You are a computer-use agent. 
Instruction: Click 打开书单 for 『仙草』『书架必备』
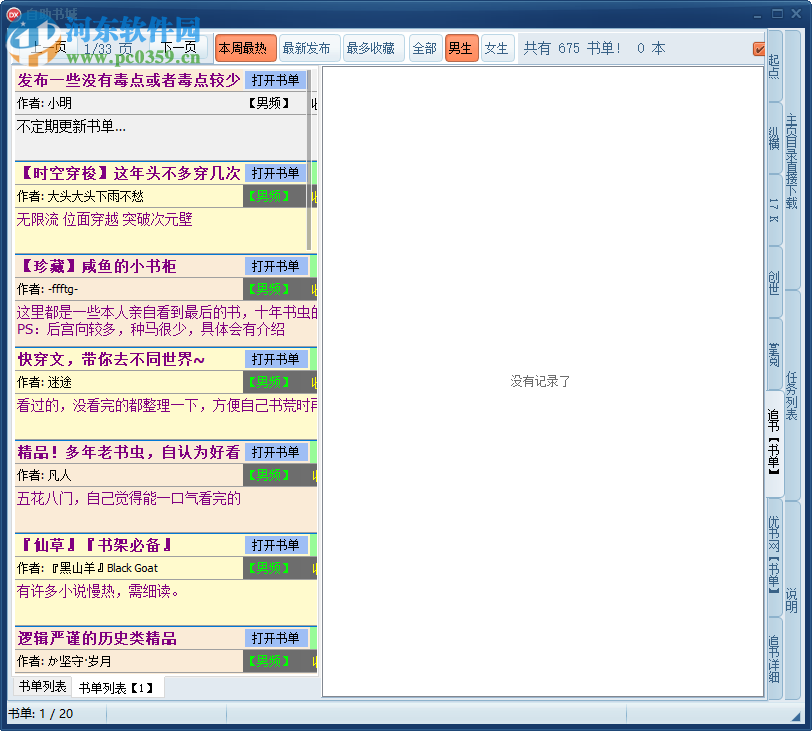276,545
